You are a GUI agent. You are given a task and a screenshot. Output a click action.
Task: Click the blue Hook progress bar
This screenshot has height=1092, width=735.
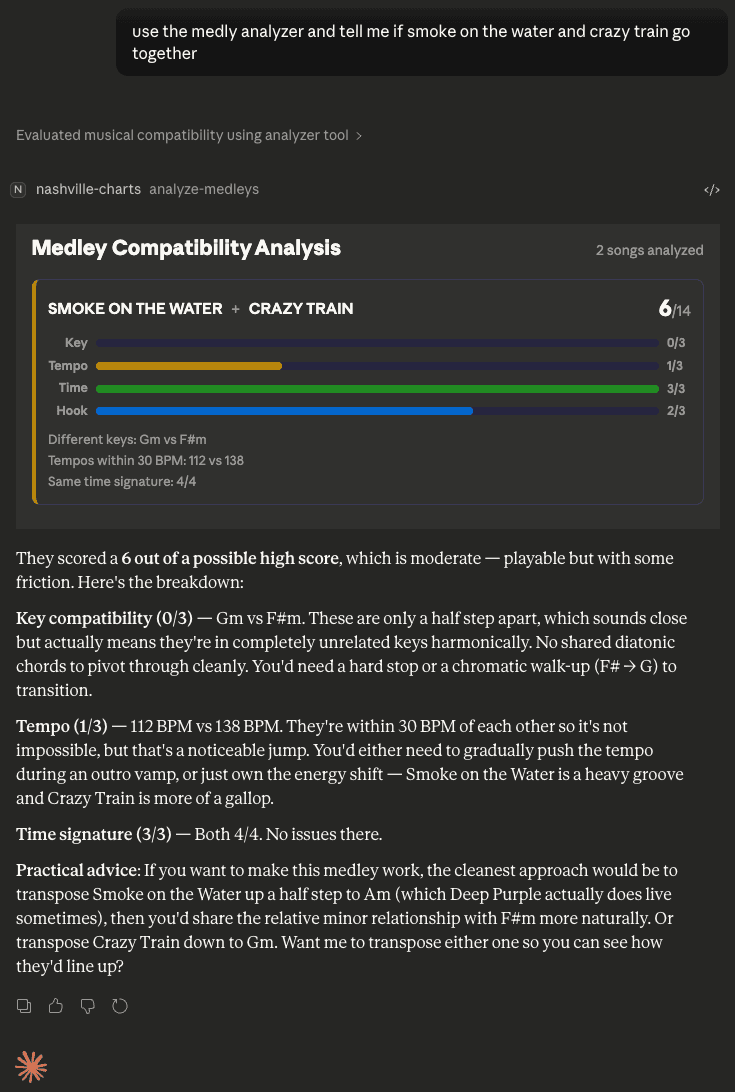[x=284, y=411]
